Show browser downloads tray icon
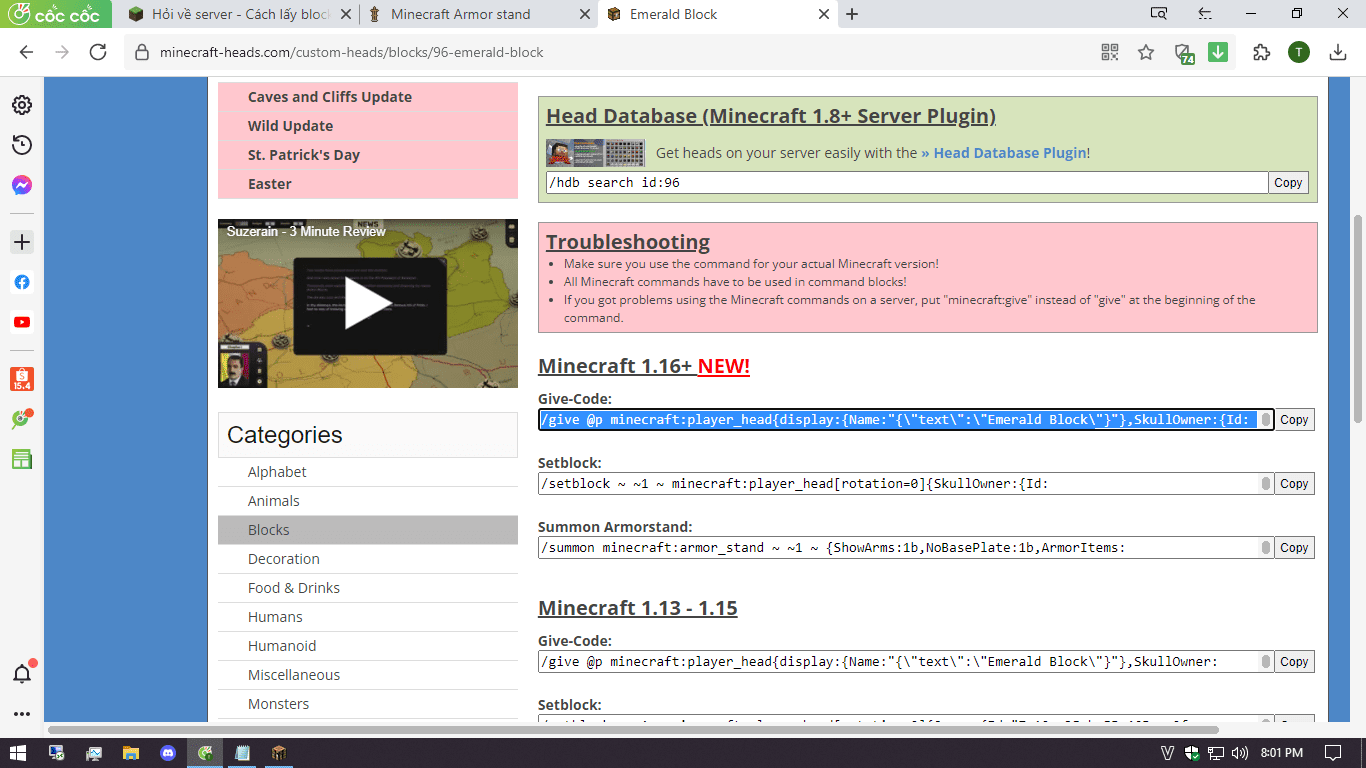The height and width of the screenshot is (768, 1366). (x=1338, y=52)
